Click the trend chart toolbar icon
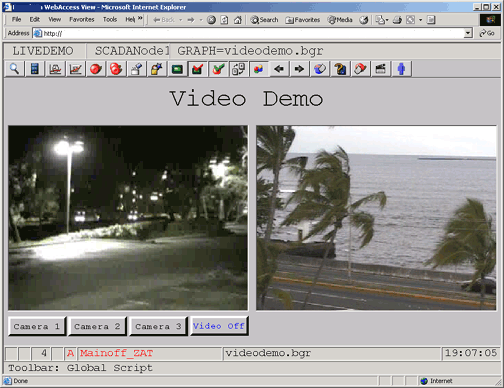 75,69
